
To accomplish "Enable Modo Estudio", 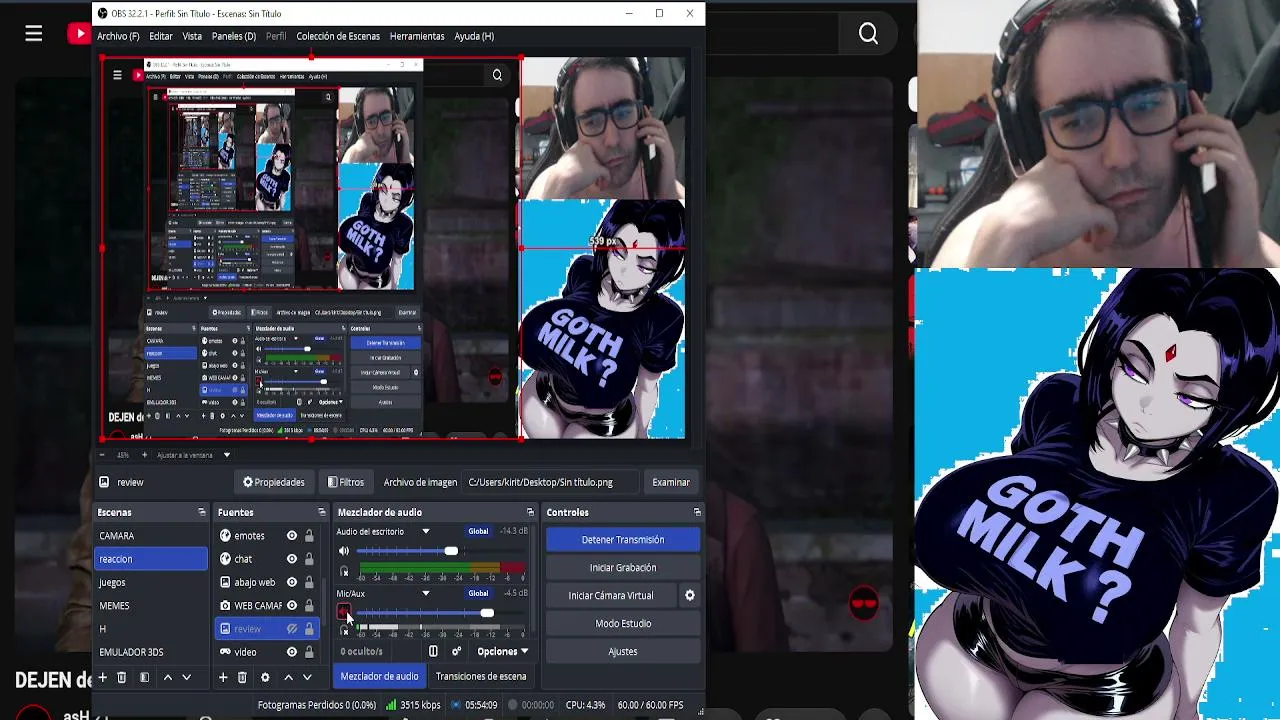I will tap(623, 624).
